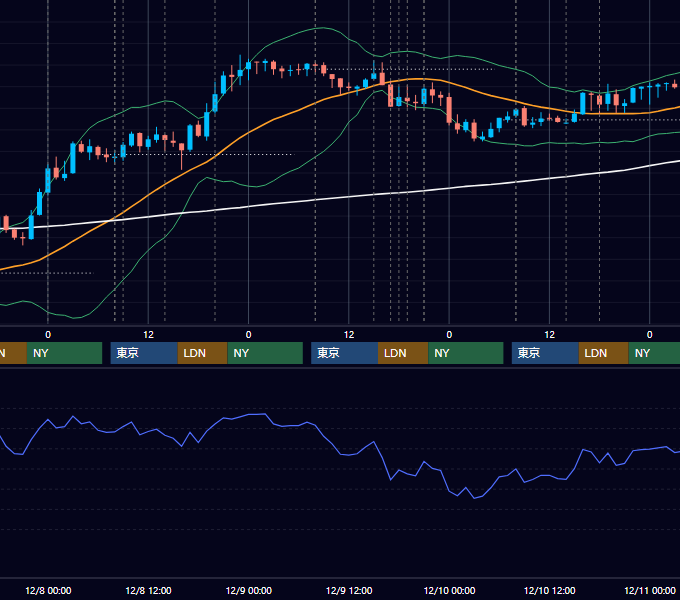Select the 東京 session block for 12/9

click(344, 353)
